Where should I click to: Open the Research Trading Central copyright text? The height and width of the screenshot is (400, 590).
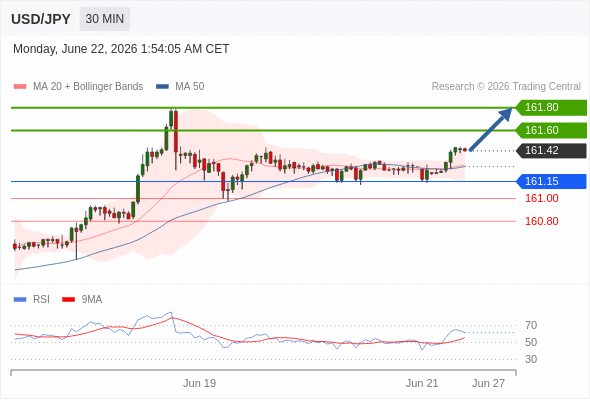[506, 87]
